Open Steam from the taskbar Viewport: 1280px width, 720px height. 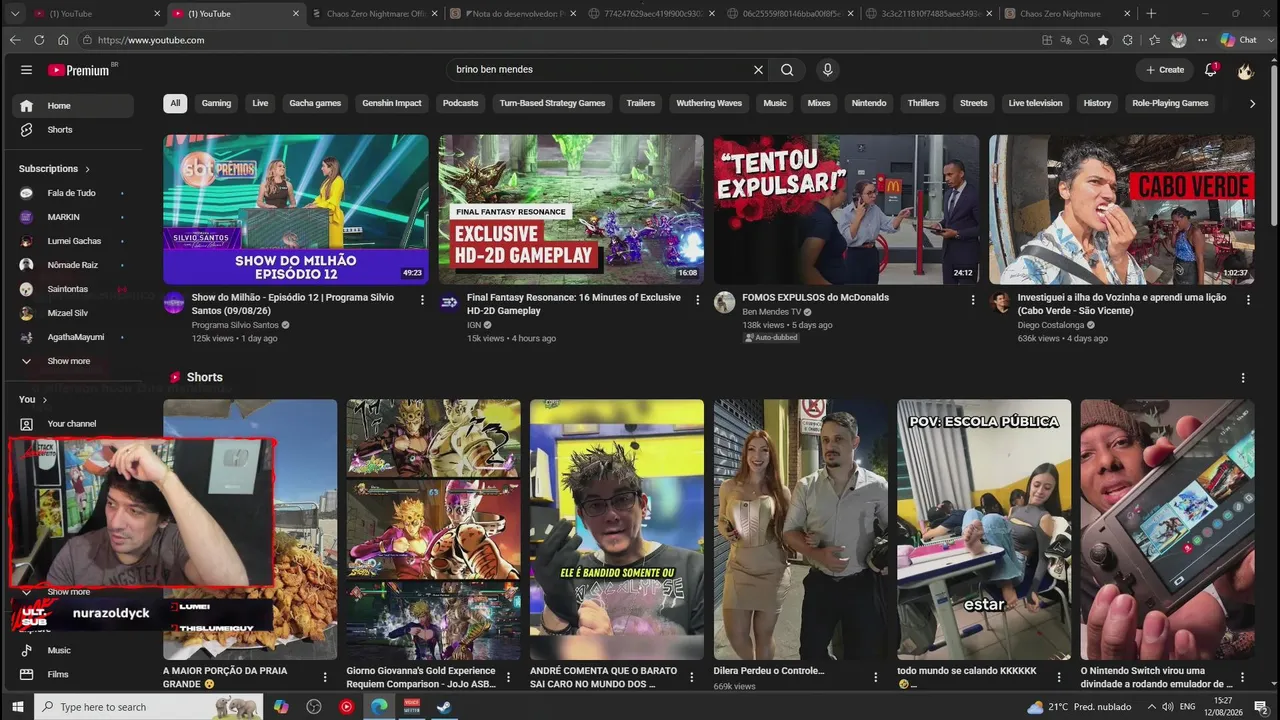point(443,707)
